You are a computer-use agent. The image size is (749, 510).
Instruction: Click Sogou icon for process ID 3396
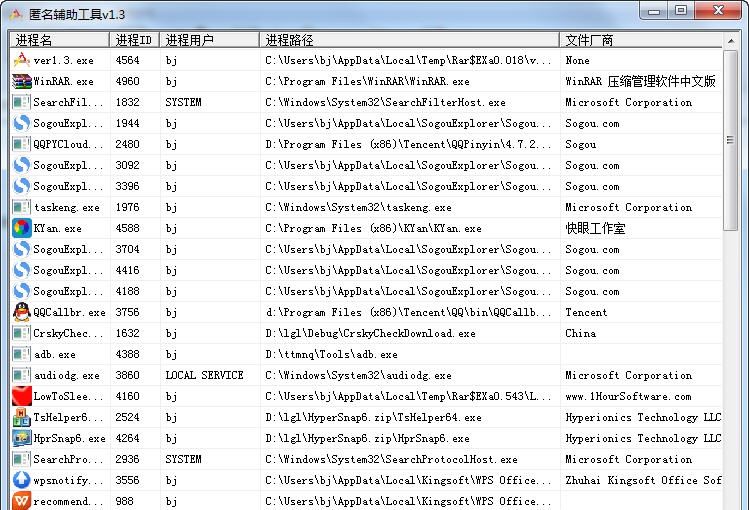tap(21, 186)
